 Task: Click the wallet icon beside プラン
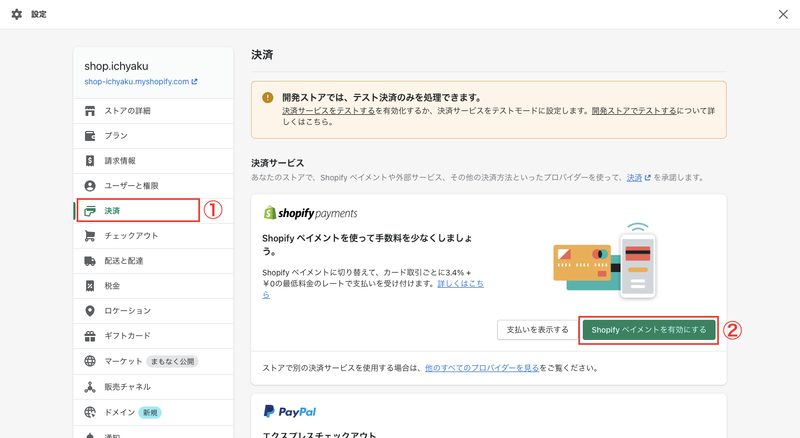click(90, 136)
